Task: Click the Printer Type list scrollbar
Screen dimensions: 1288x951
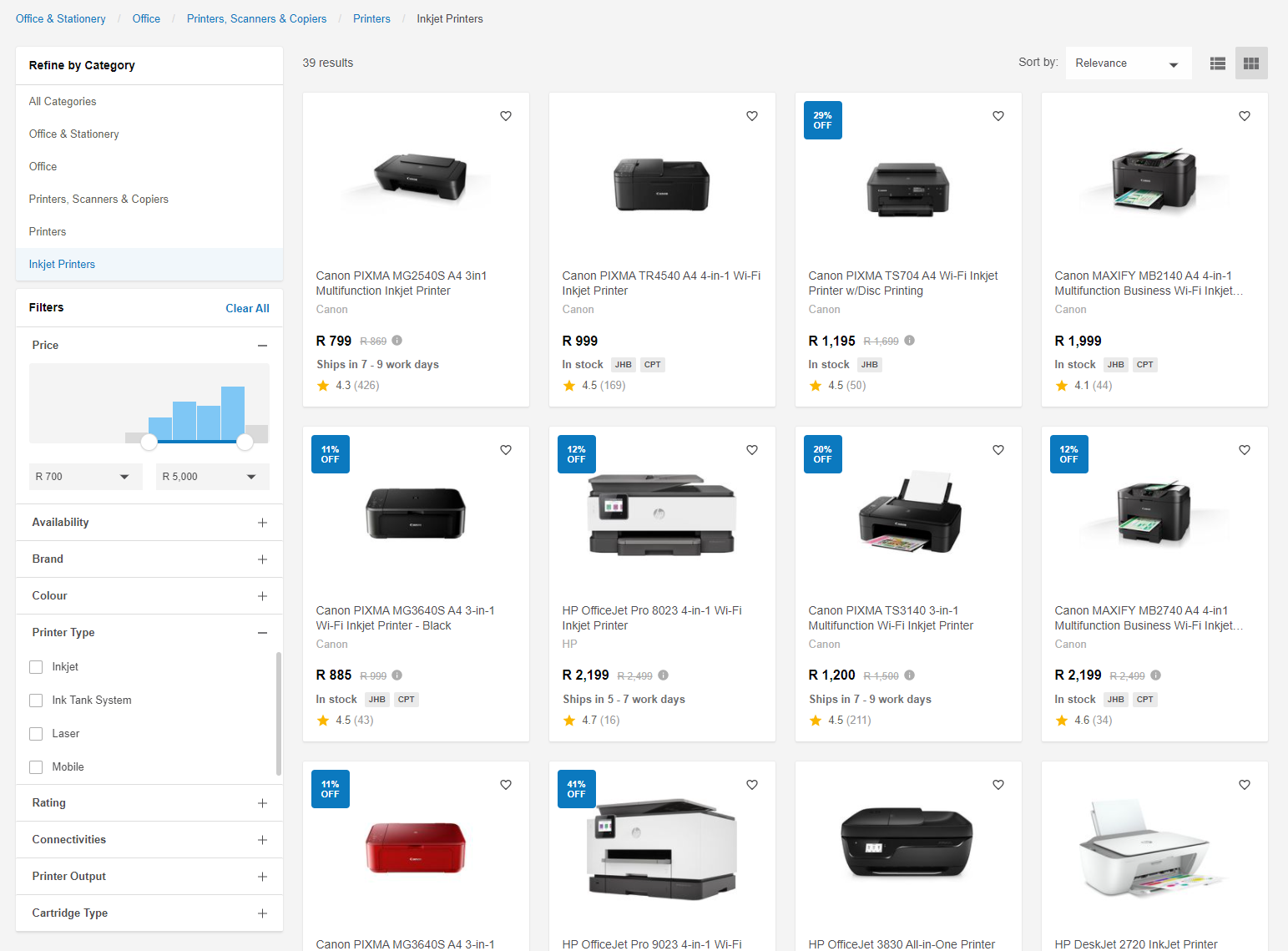Action: pos(279,714)
